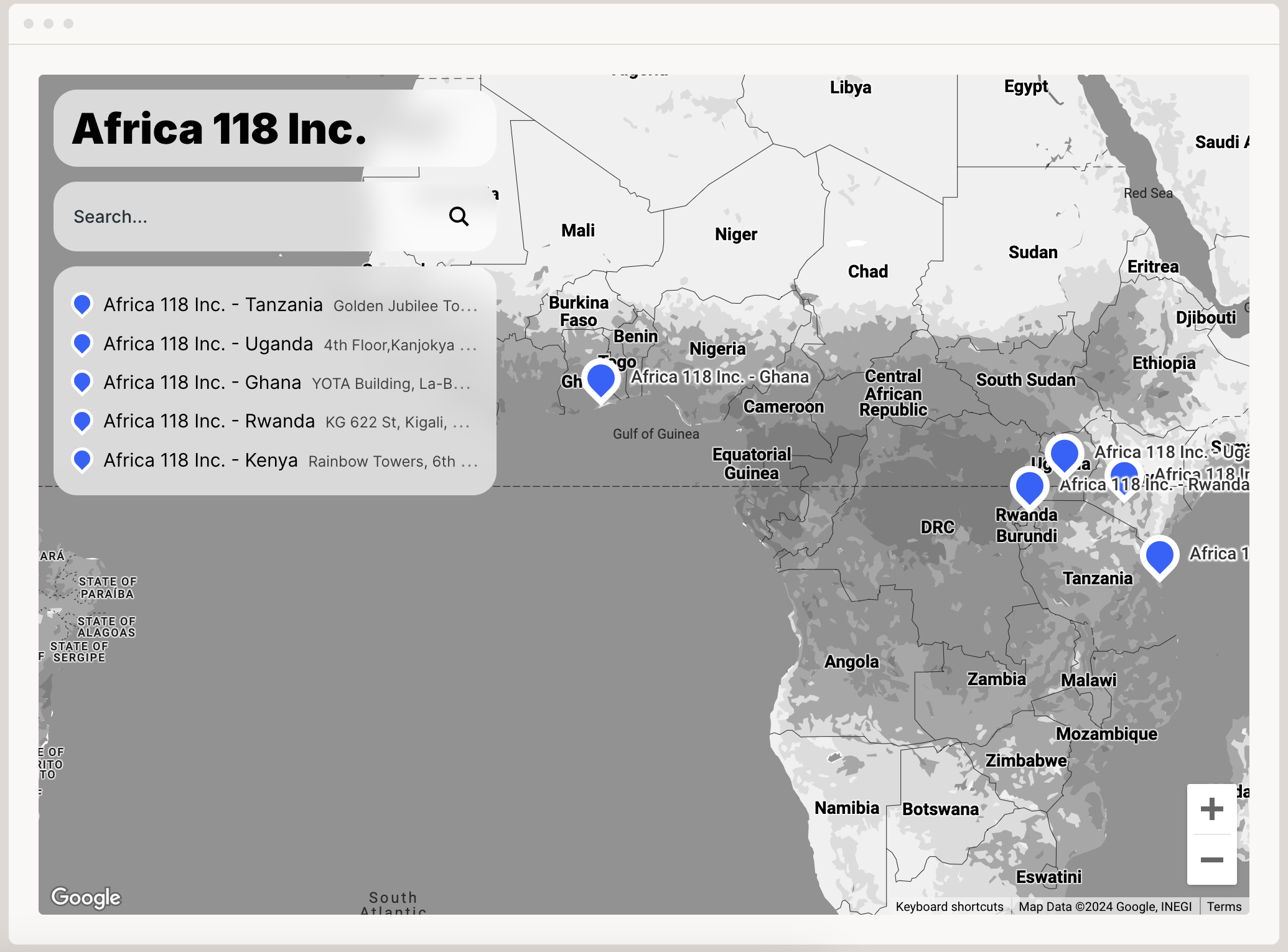1288x952 pixels.
Task: Select the Ghana marker on the map
Action: coord(599,381)
